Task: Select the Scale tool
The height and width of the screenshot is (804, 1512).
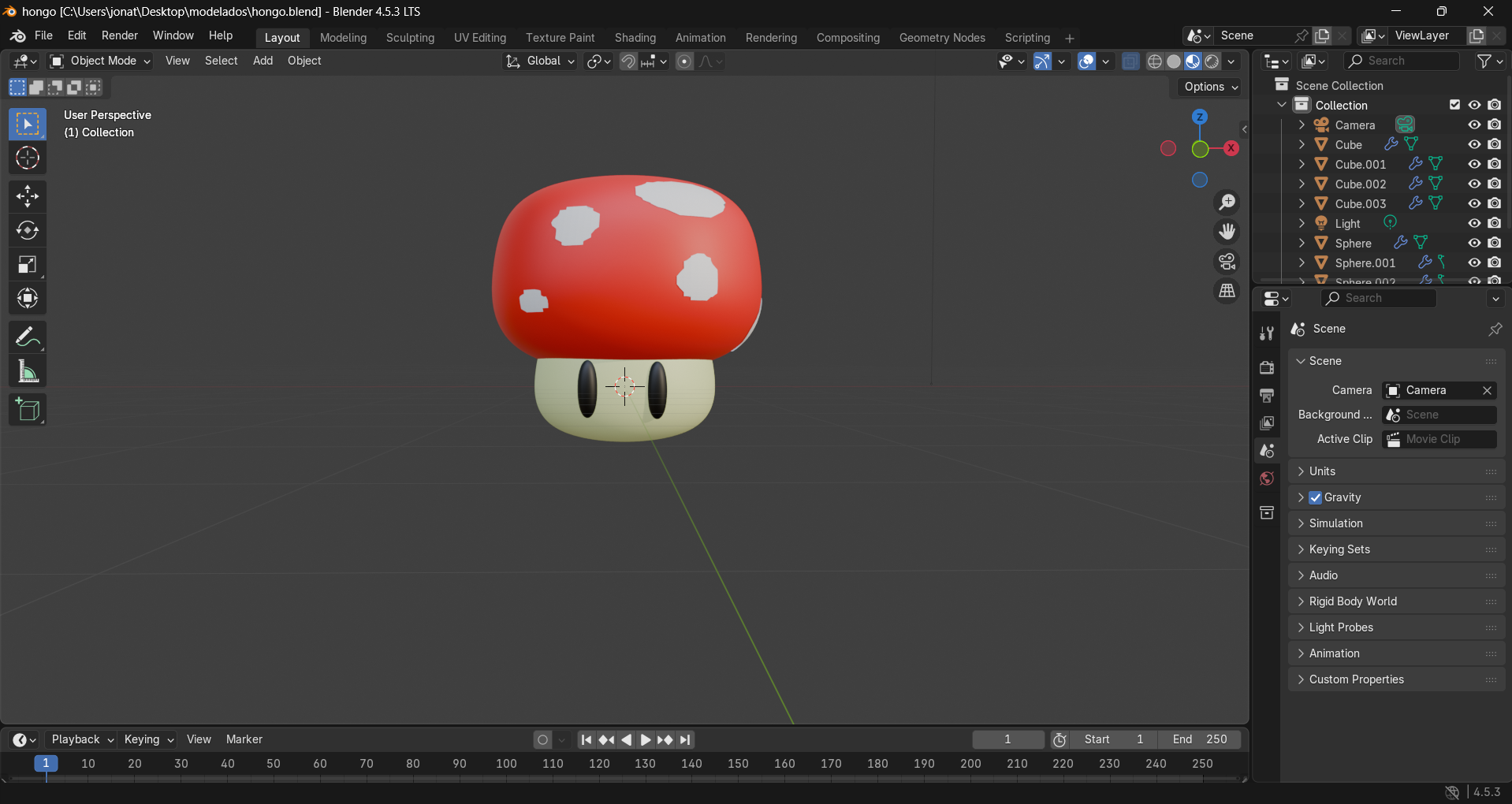Action: click(28, 264)
